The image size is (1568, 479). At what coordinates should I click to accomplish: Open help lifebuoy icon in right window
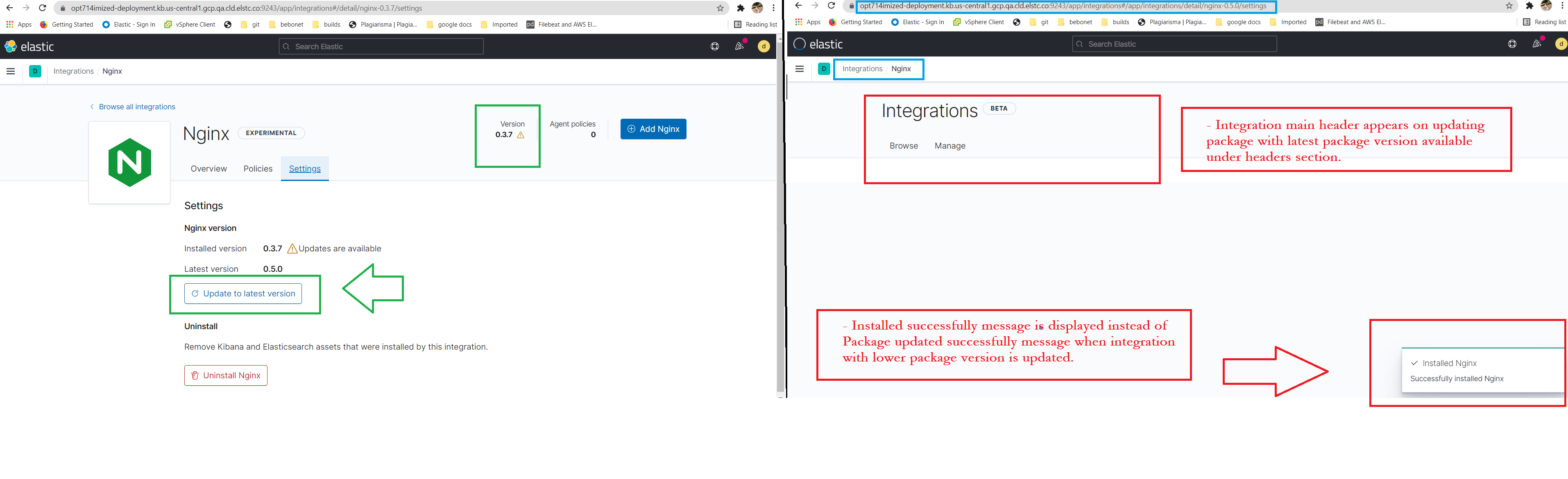point(1512,44)
